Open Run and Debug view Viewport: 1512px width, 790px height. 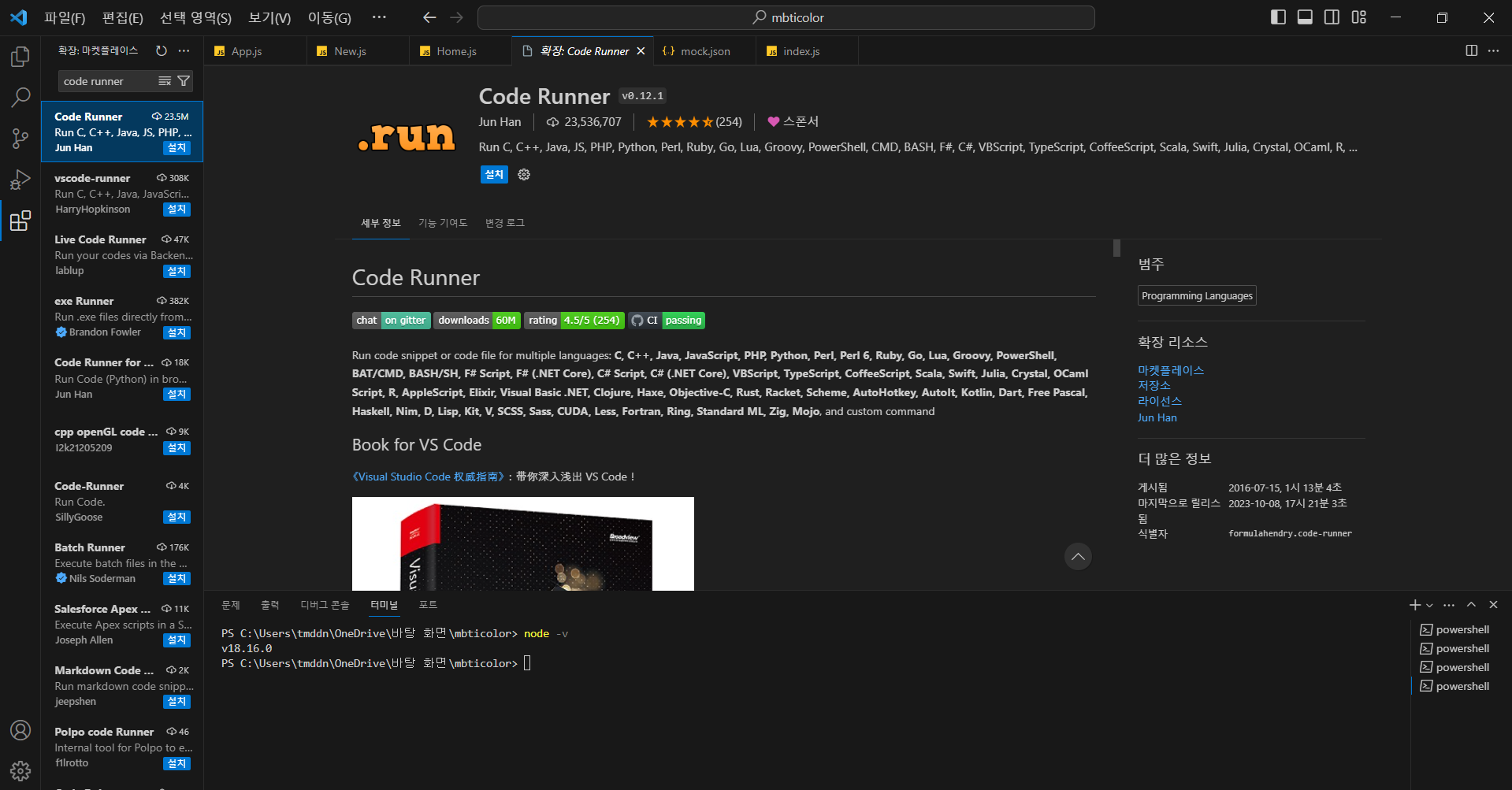tap(20, 180)
